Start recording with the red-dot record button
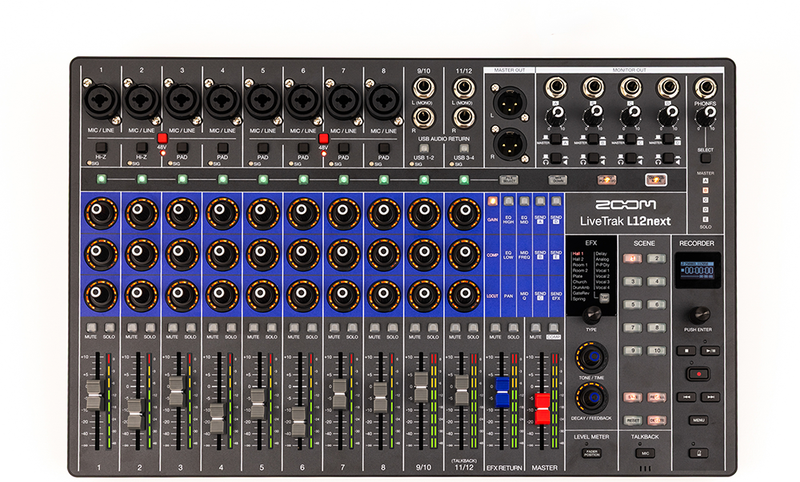This screenshot has width=800, height=482. point(698,374)
